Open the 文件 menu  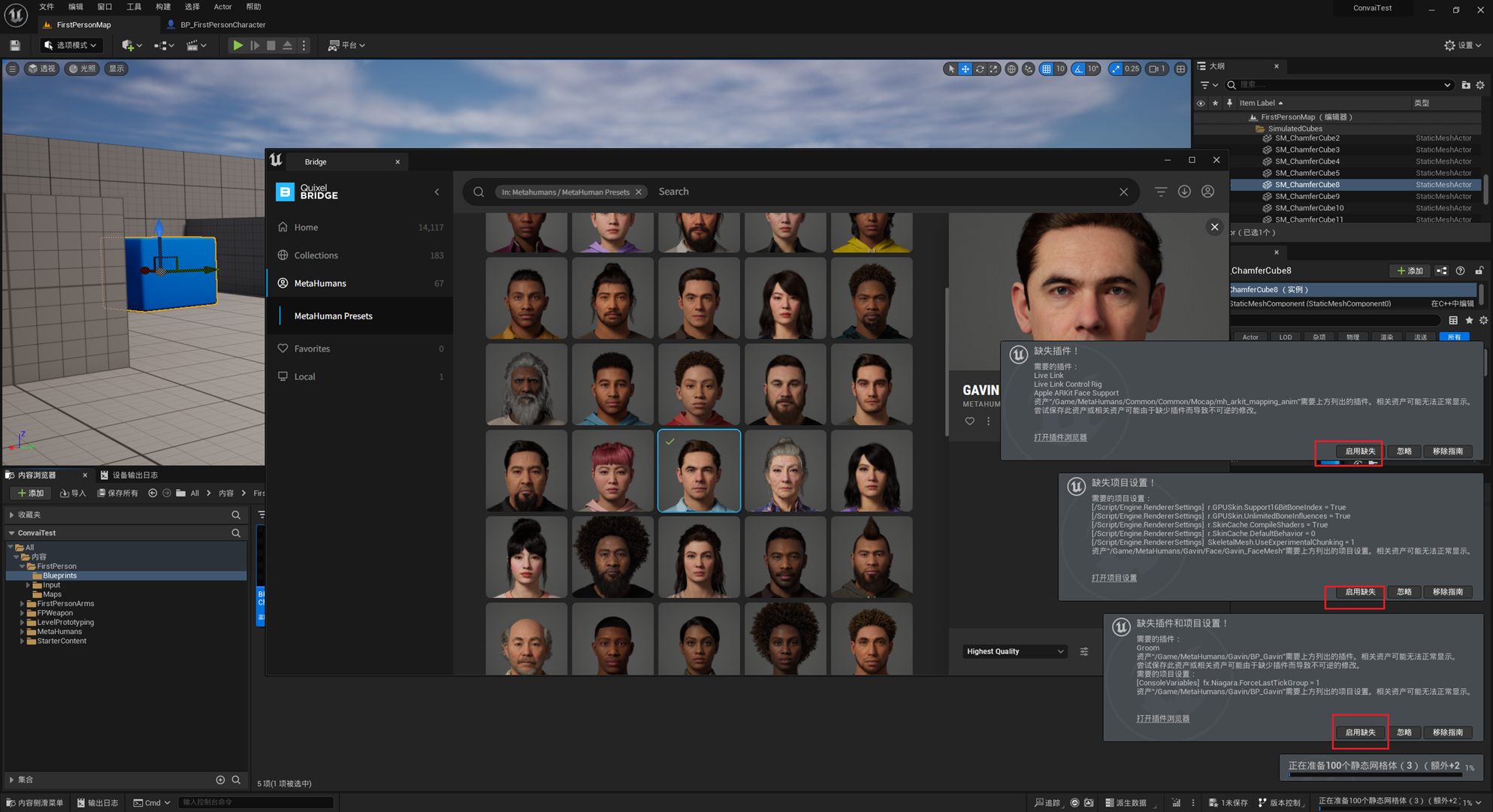(x=47, y=7)
